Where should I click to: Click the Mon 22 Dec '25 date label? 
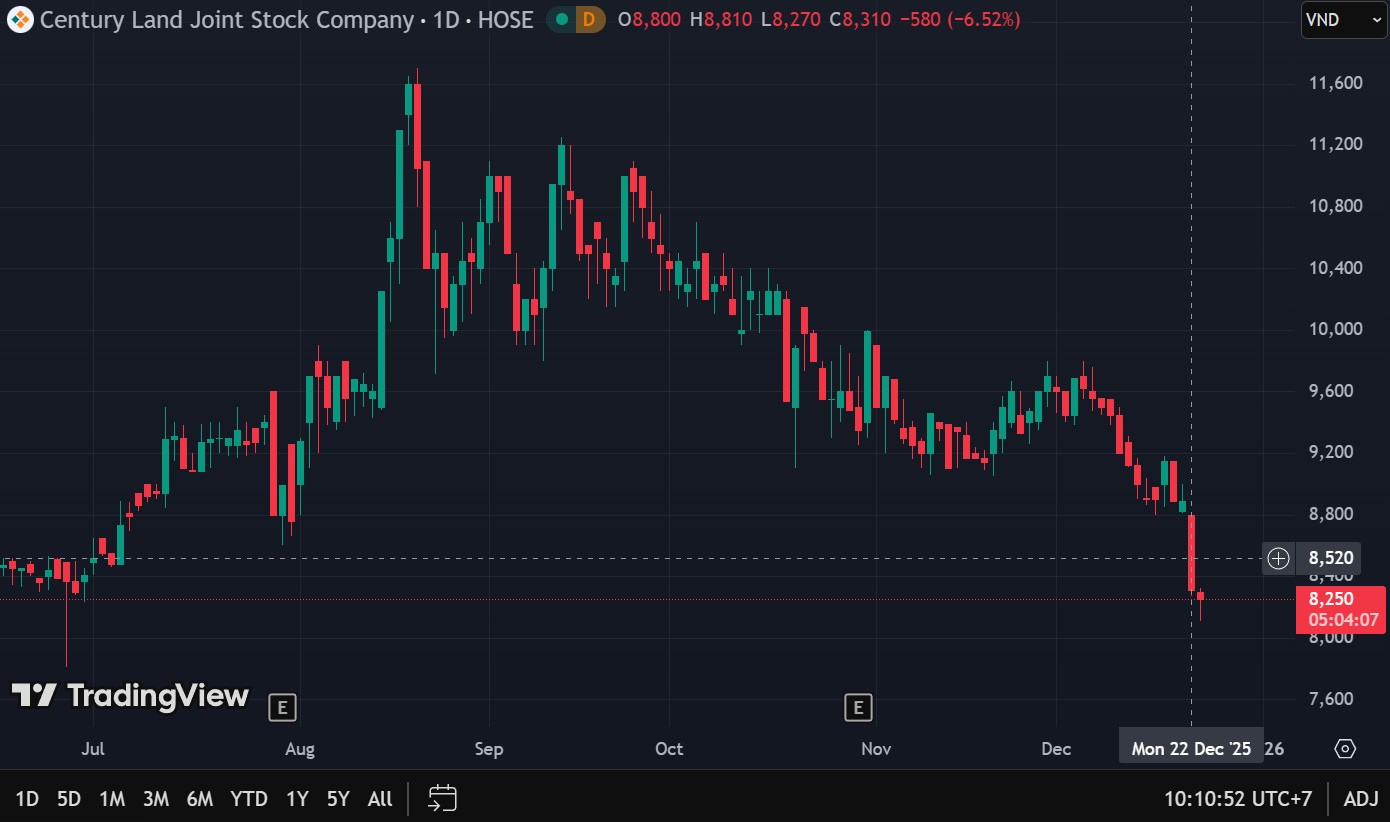[x=1190, y=748]
